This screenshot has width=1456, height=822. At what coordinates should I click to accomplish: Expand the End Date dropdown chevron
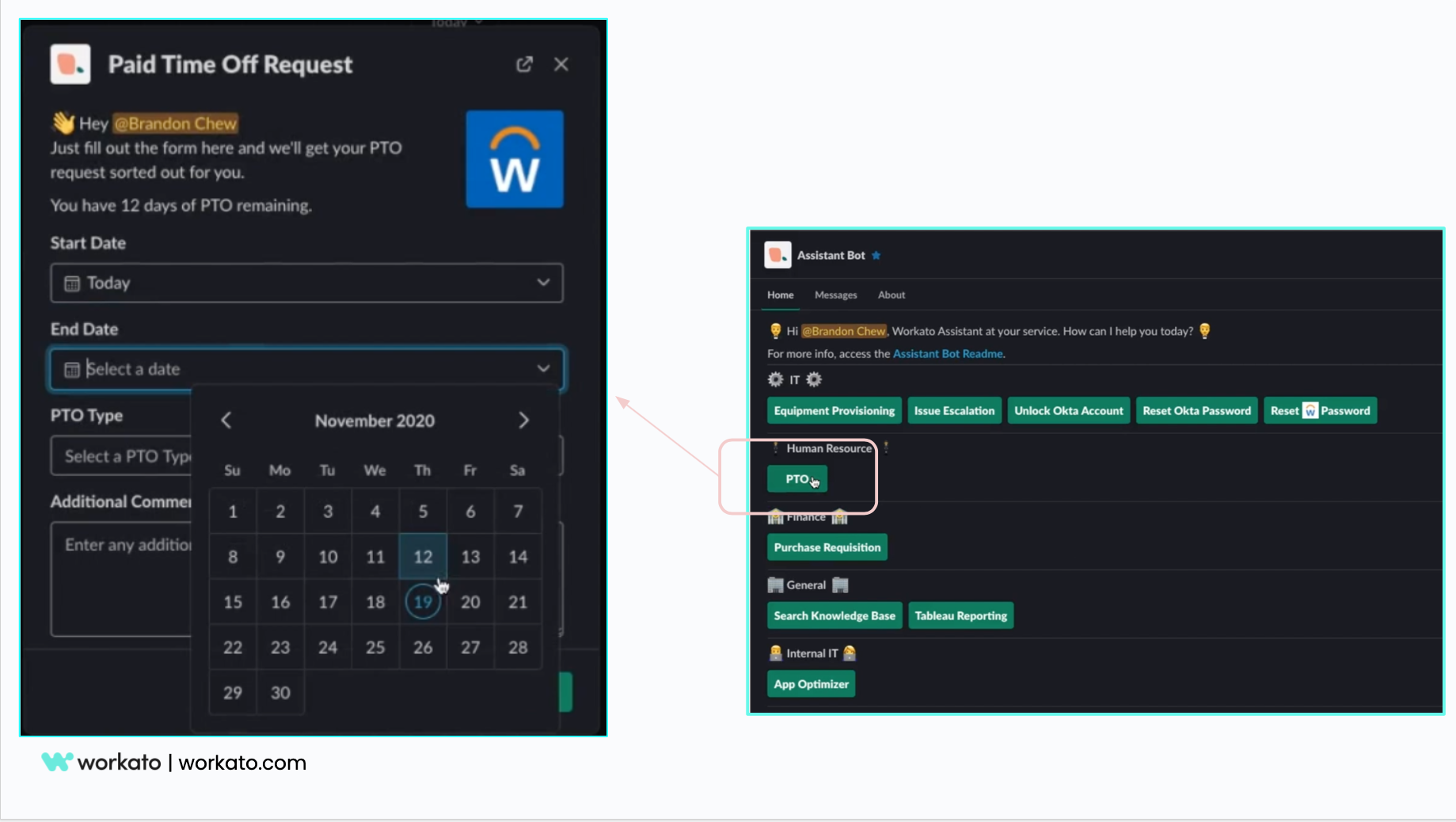tap(544, 368)
